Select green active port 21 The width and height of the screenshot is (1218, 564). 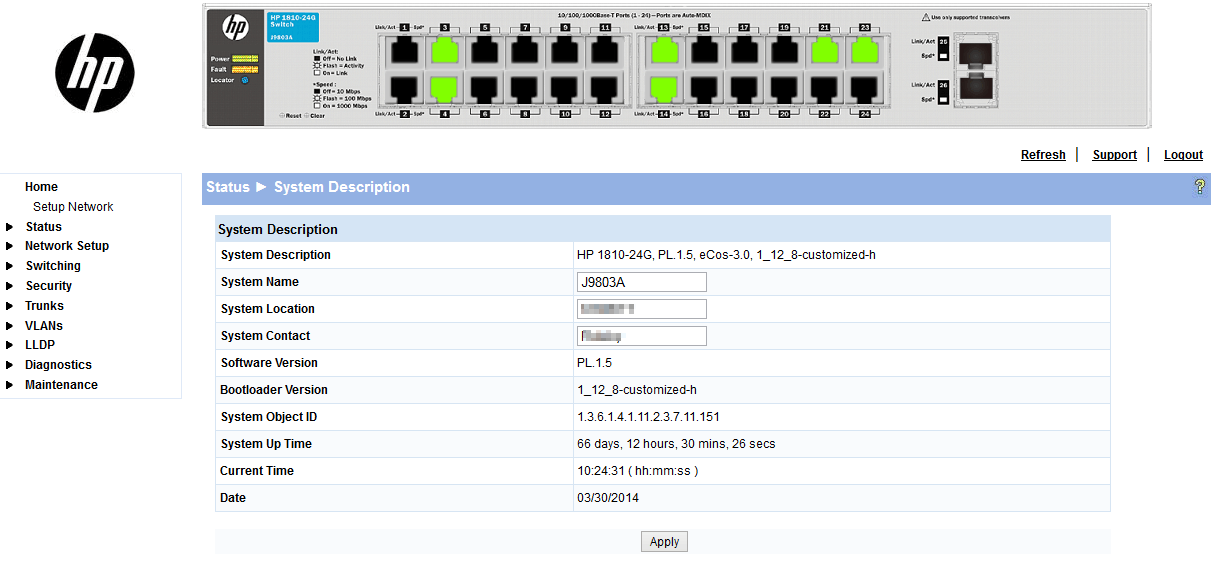[x=824, y=51]
